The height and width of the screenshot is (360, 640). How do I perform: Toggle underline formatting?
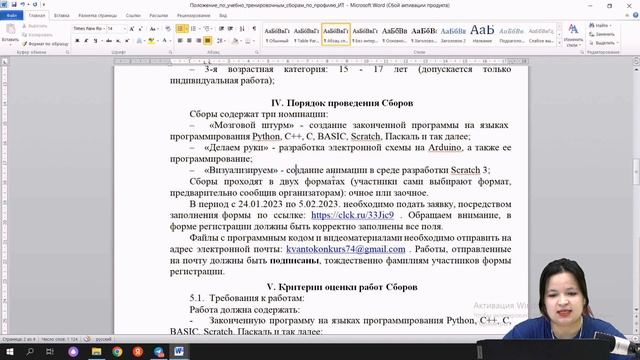95,41
